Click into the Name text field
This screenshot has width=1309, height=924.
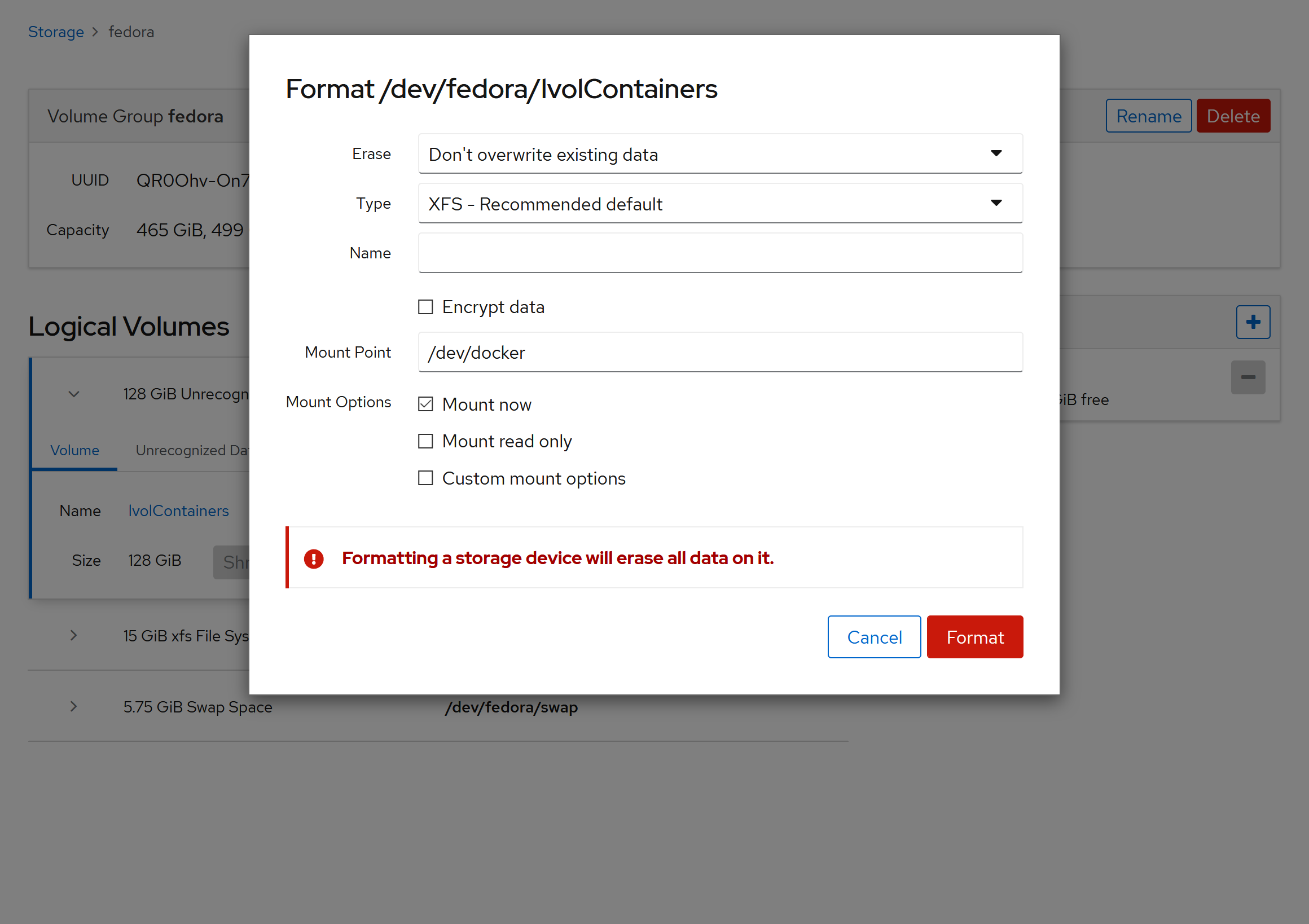(719, 253)
